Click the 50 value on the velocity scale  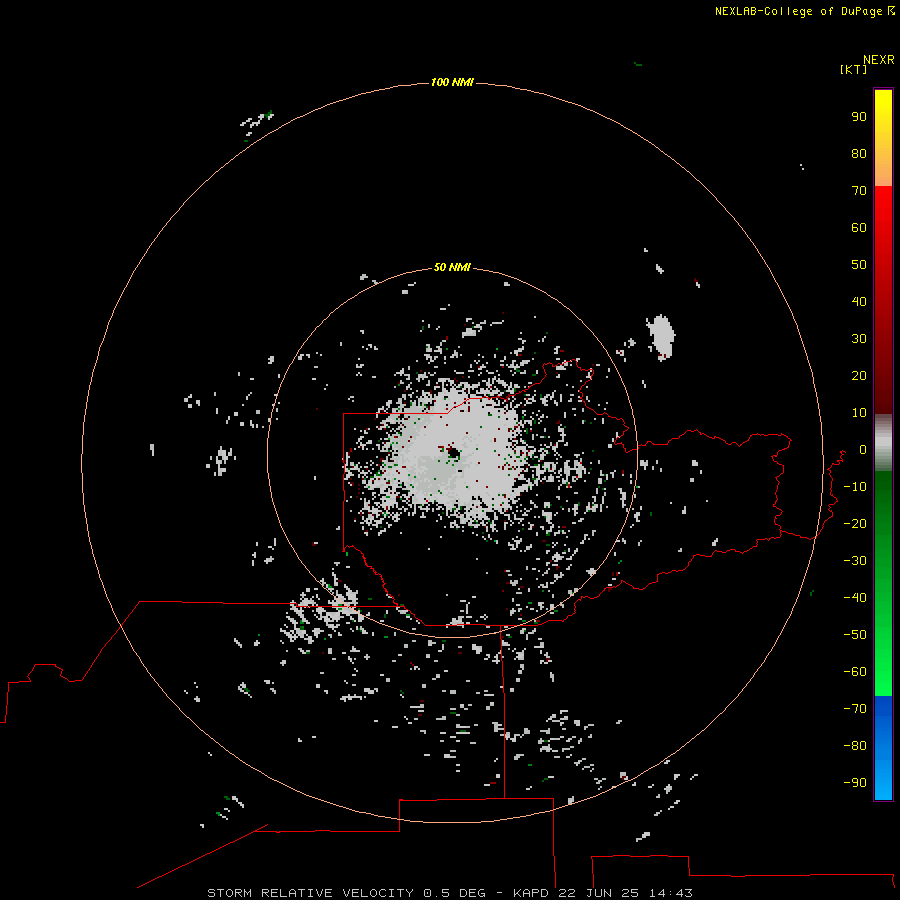tap(859, 265)
